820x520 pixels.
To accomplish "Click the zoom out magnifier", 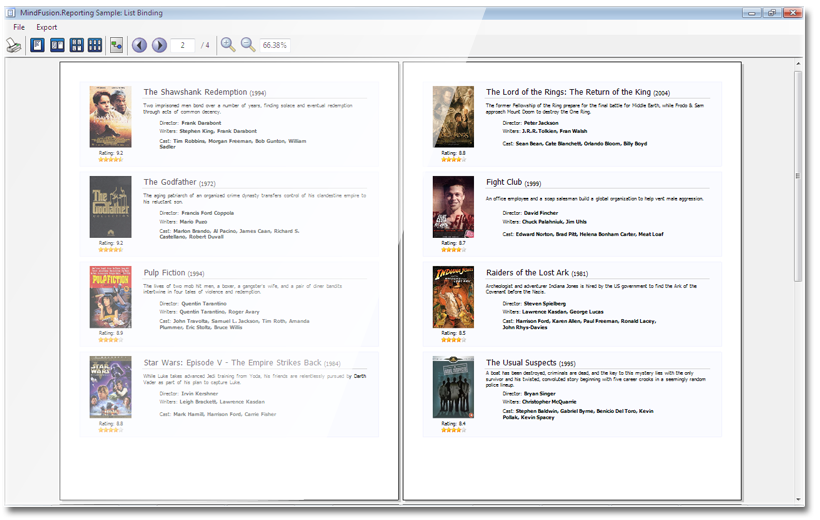I will click(248, 45).
